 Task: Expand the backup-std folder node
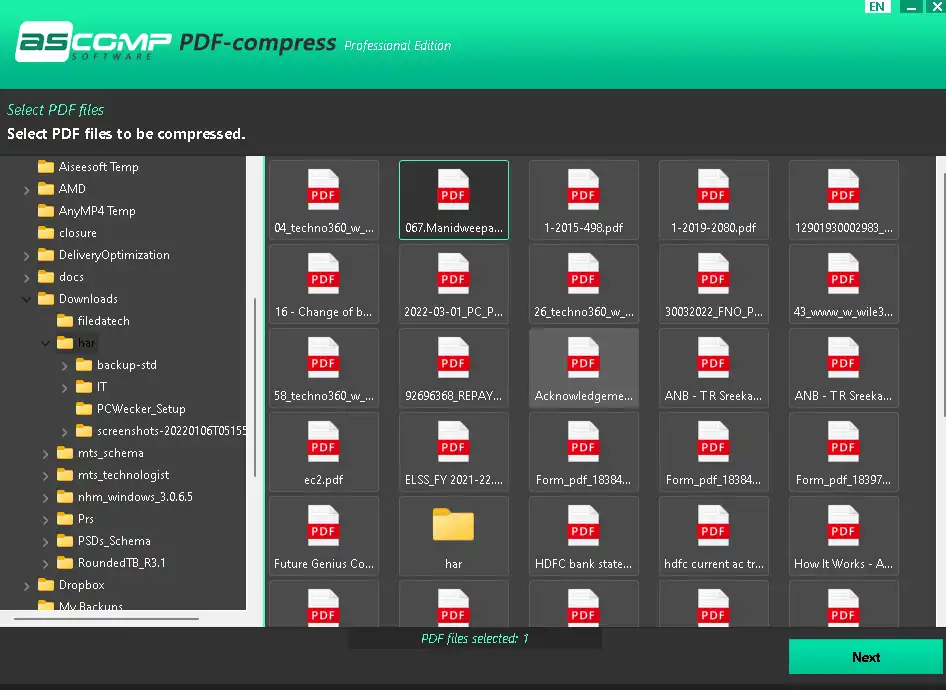tap(65, 366)
